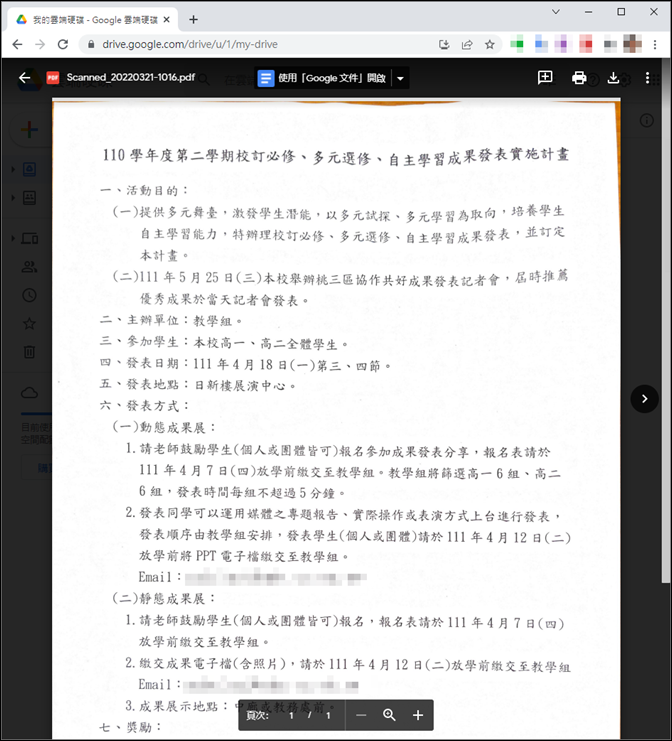This screenshot has height=741, width=672.
Task: Click the gray browser extension icon
Action: pos(610,44)
